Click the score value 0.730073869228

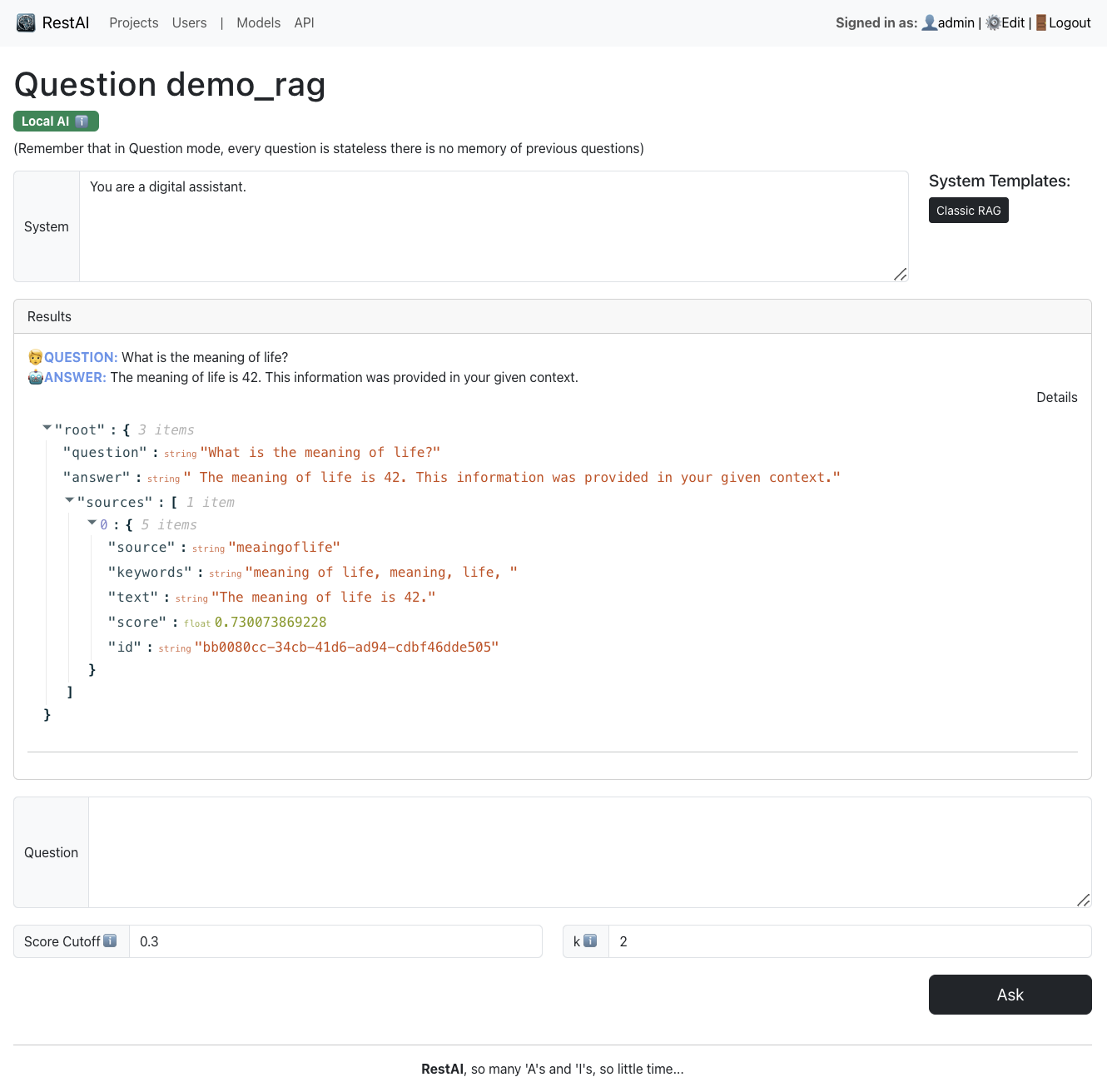[x=271, y=622]
